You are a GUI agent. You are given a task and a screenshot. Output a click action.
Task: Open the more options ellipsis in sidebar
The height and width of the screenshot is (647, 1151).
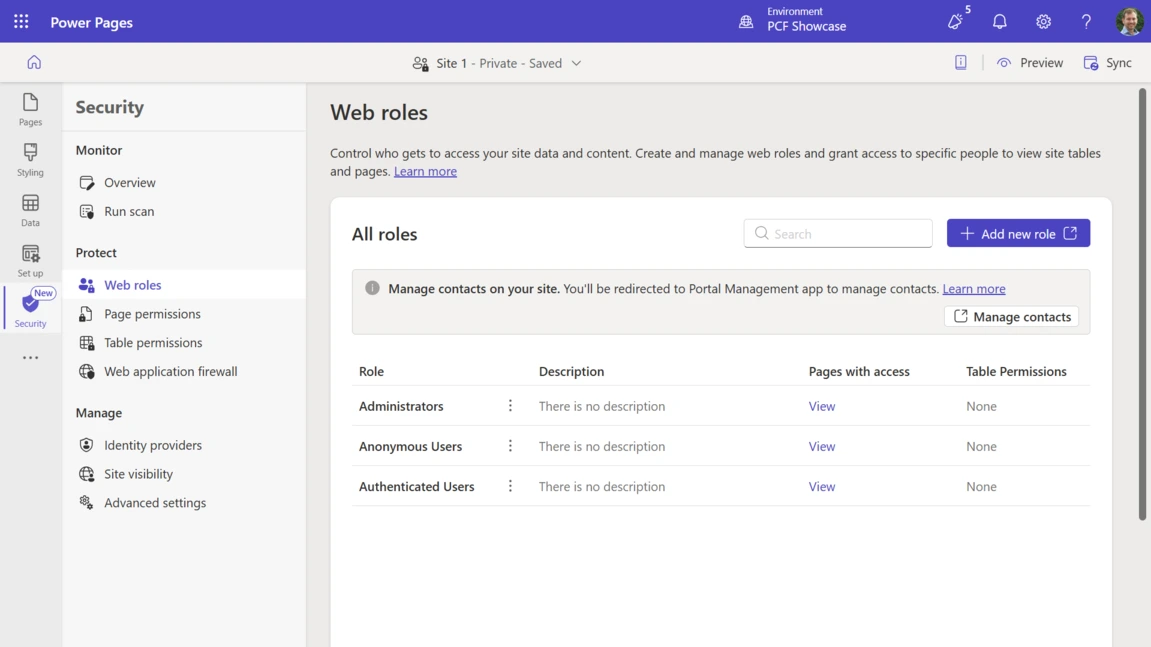tap(30, 358)
